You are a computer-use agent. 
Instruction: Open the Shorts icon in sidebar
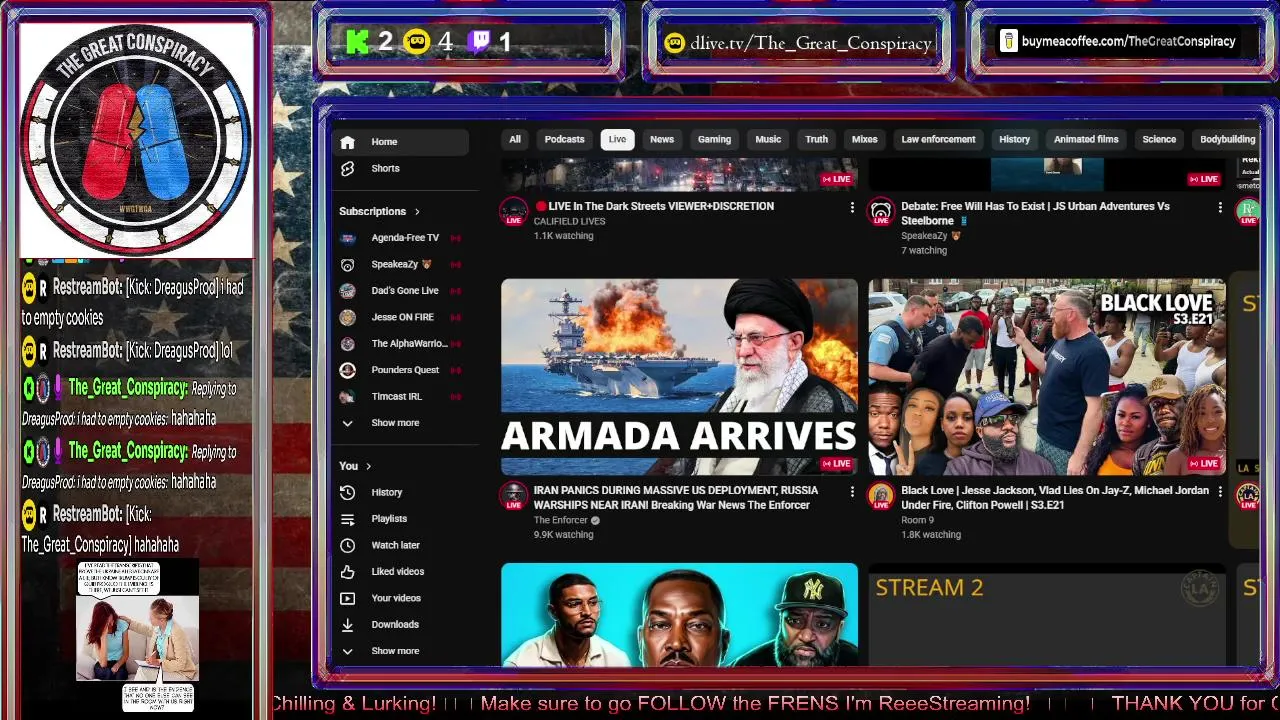pos(347,168)
